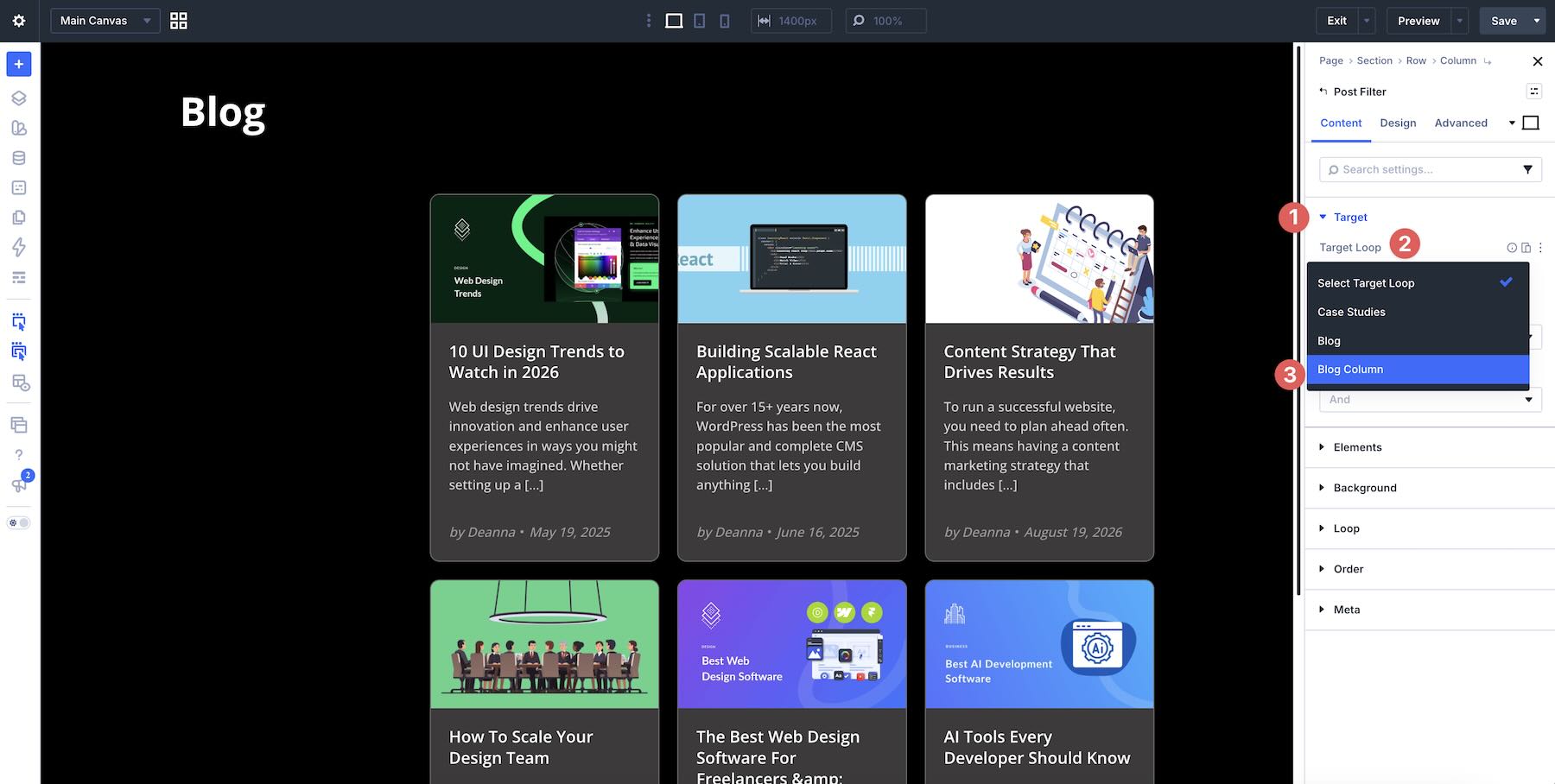Click the copy icon for Target Loop
Screen dimensions: 1555x784
click(1526, 248)
